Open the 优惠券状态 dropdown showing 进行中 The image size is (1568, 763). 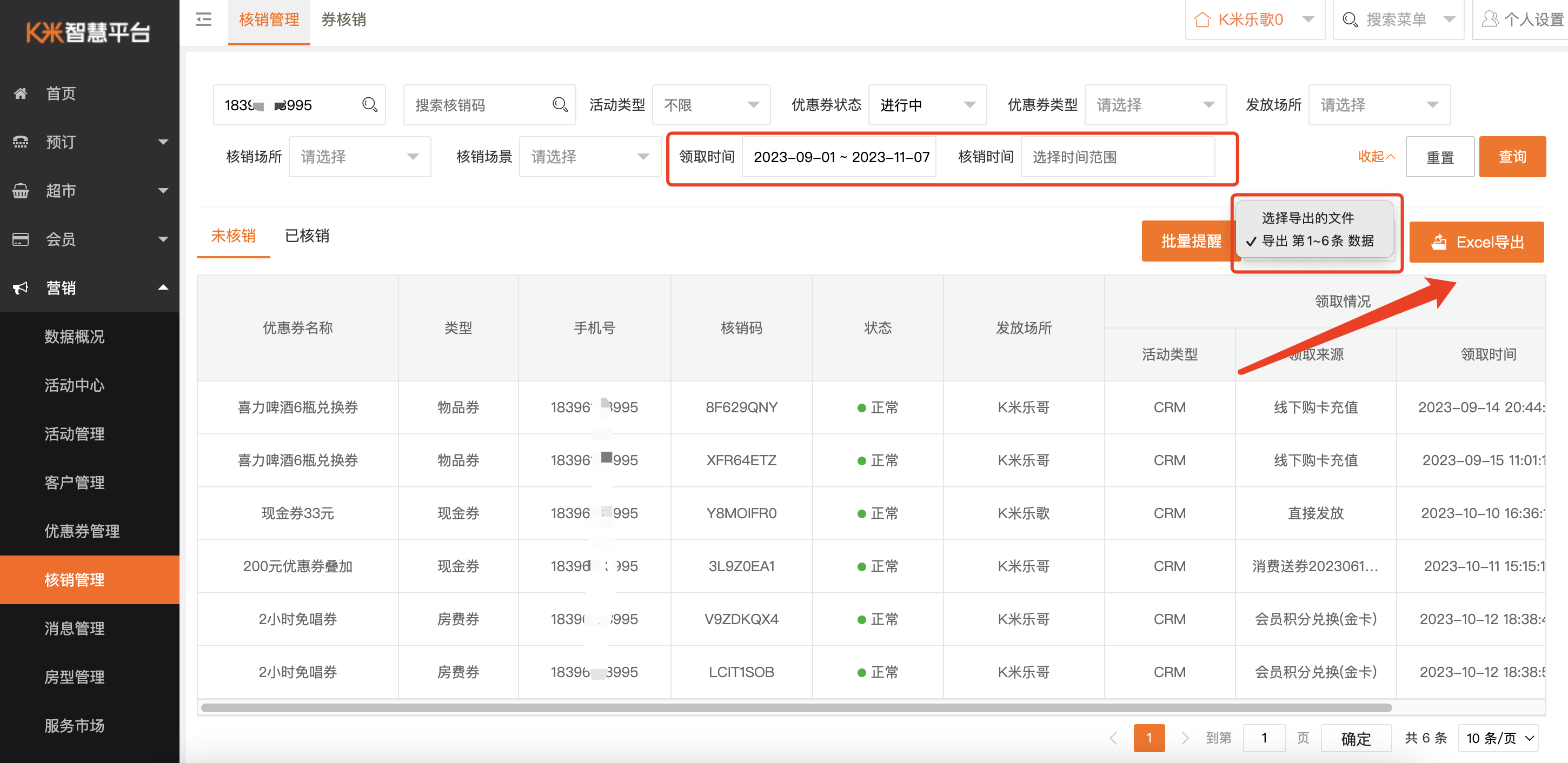pyautogui.click(x=927, y=105)
